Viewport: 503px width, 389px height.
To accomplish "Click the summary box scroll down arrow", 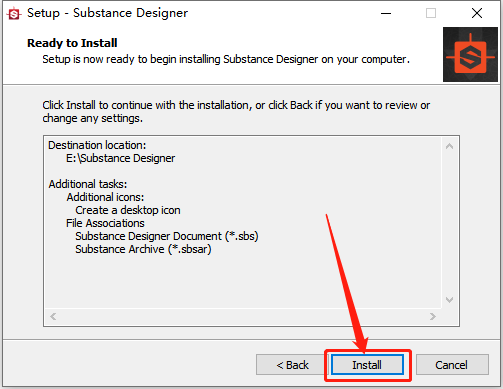I will (x=449, y=300).
